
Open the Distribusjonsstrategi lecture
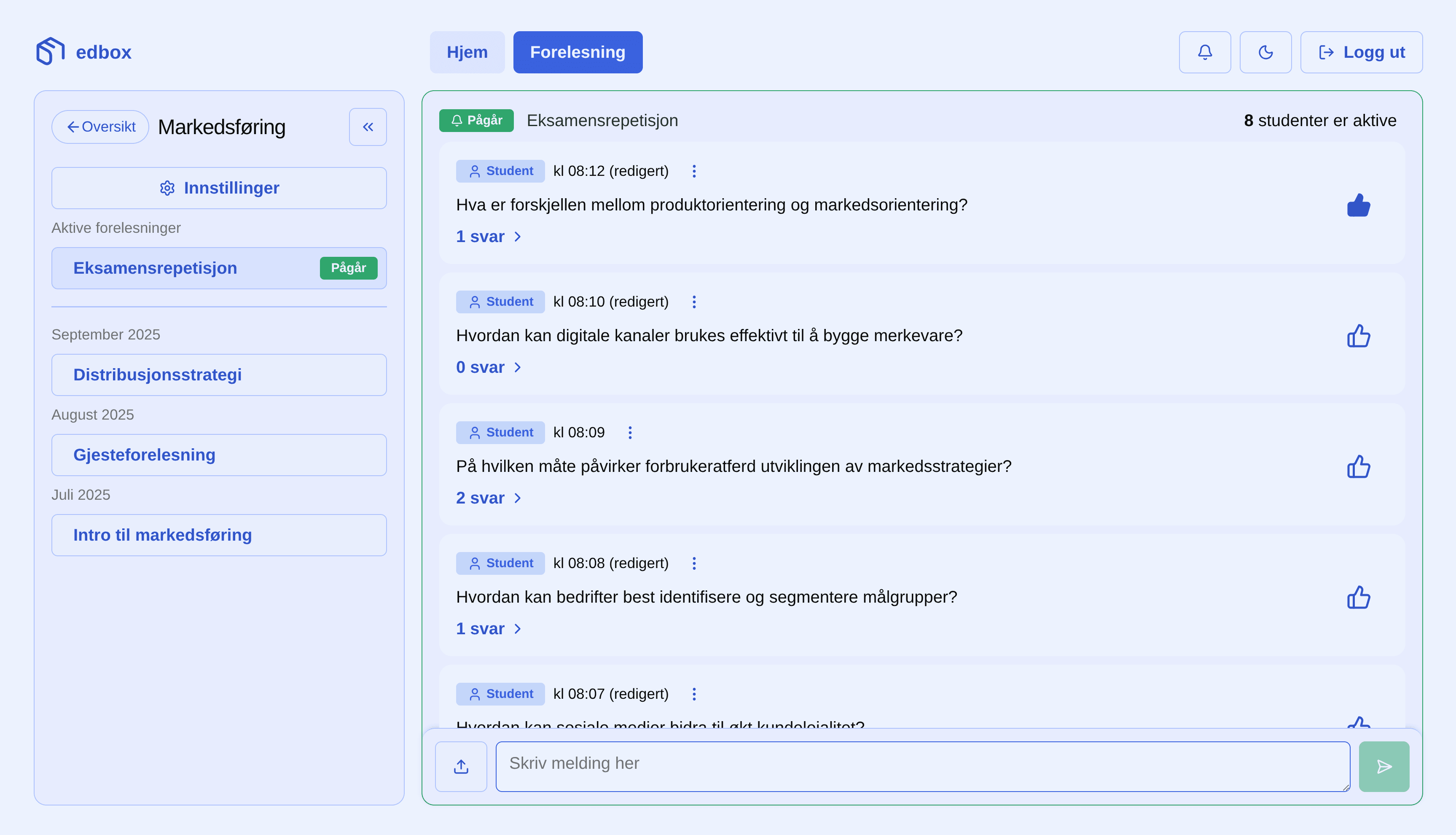point(218,374)
